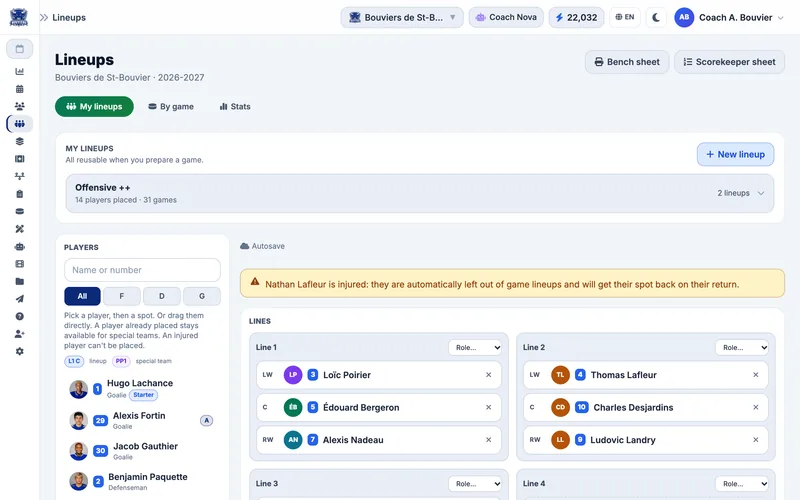Select player Benjamin Paquette
Image resolution: width=800 pixels, height=500 pixels.
[x=142, y=482]
